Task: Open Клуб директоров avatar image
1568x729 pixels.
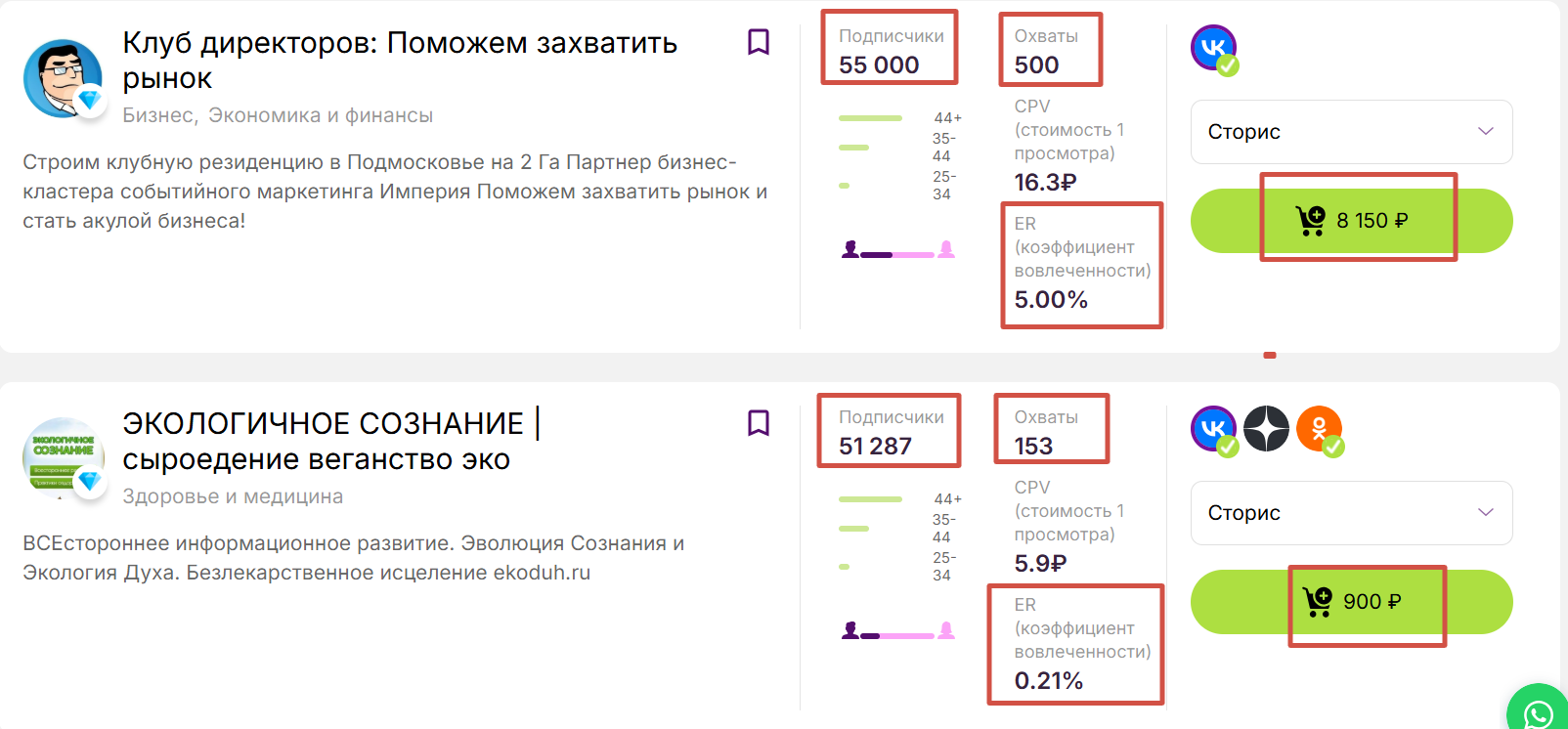Action: tap(63, 78)
